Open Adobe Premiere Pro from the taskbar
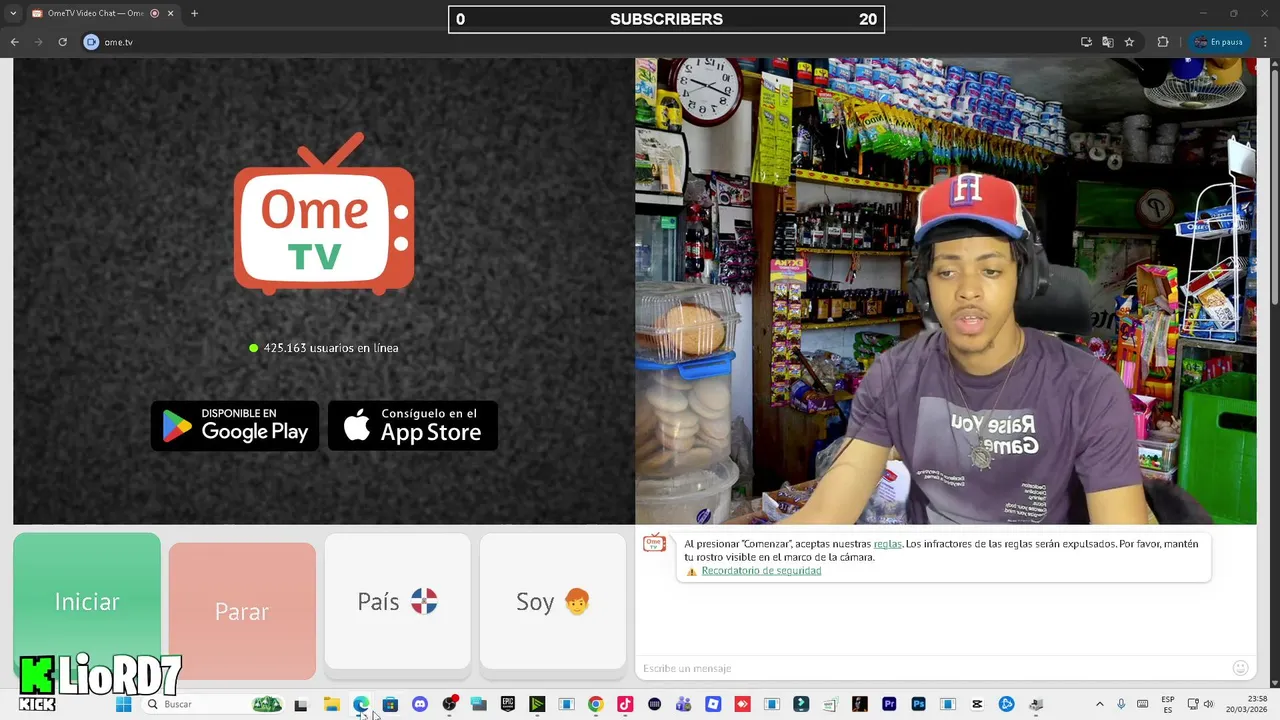Screen dimensions: 1280x720 (x=889, y=704)
